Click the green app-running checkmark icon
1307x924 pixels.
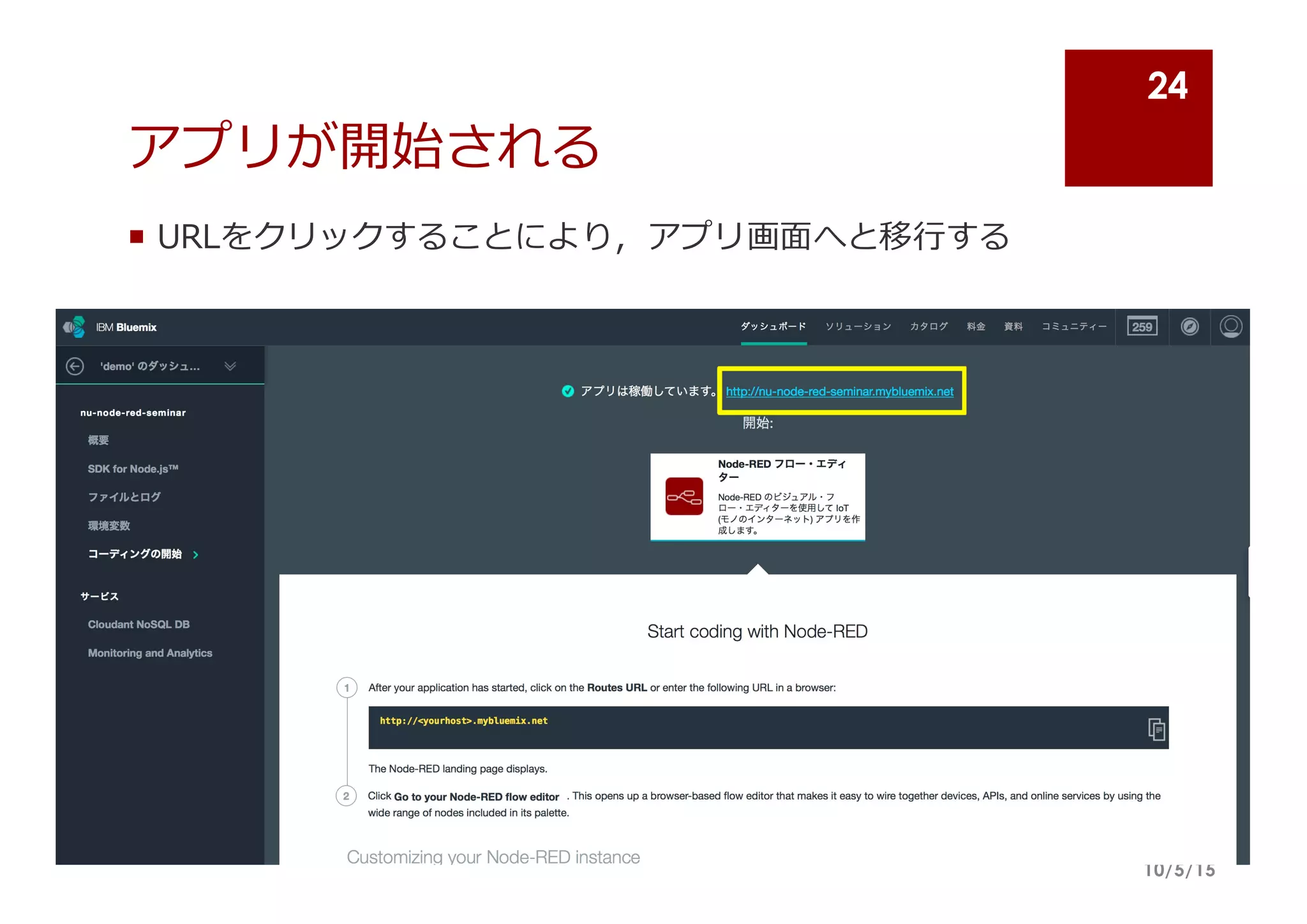(x=567, y=391)
